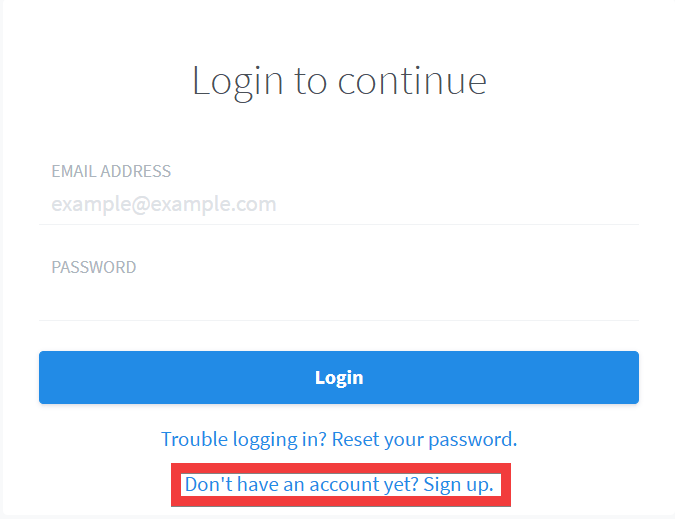Create an account via Sign up
The image size is (675, 519).
(x=459, y=485)
